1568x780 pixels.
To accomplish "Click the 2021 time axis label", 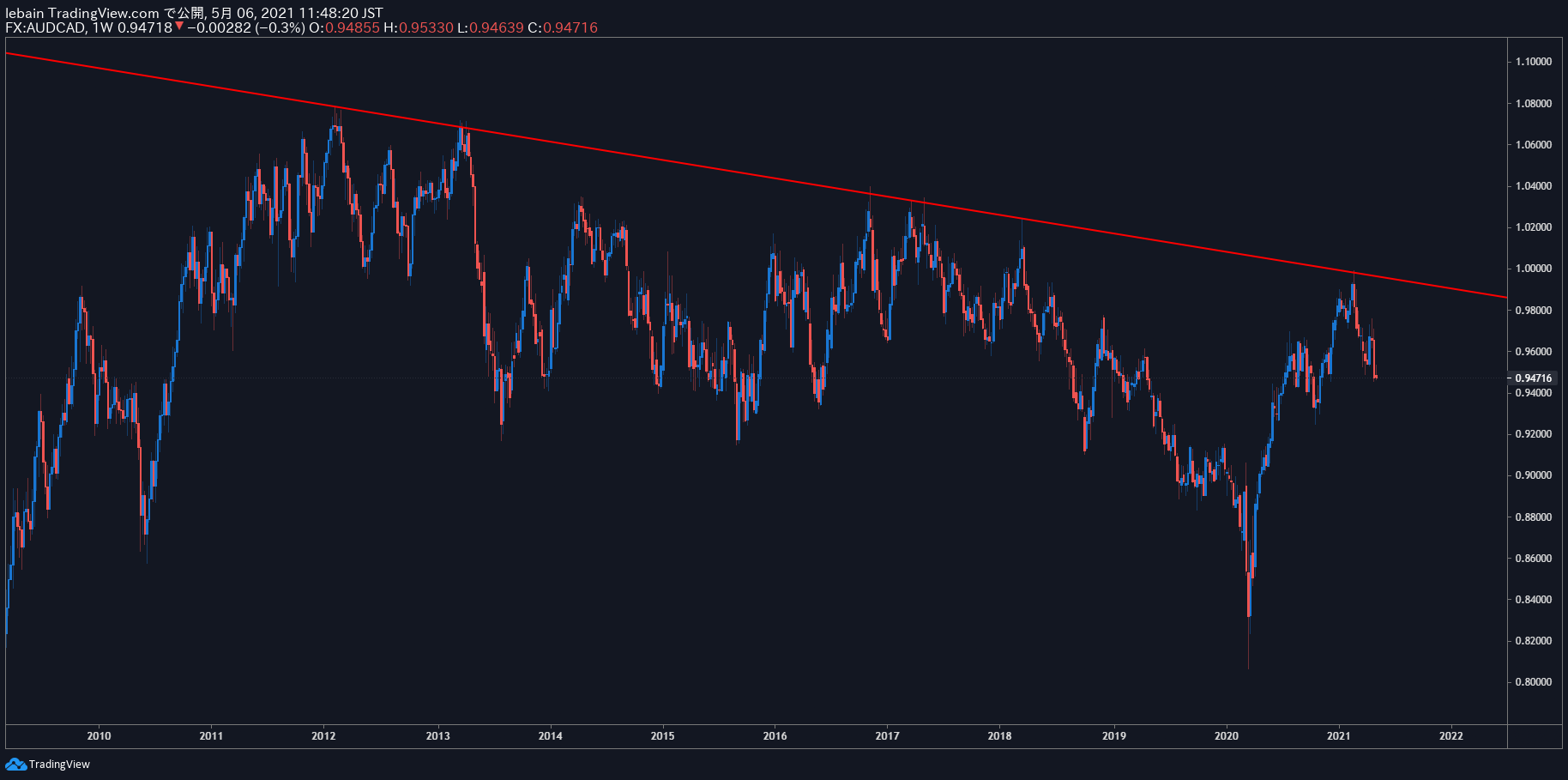I will (1338, 735).
